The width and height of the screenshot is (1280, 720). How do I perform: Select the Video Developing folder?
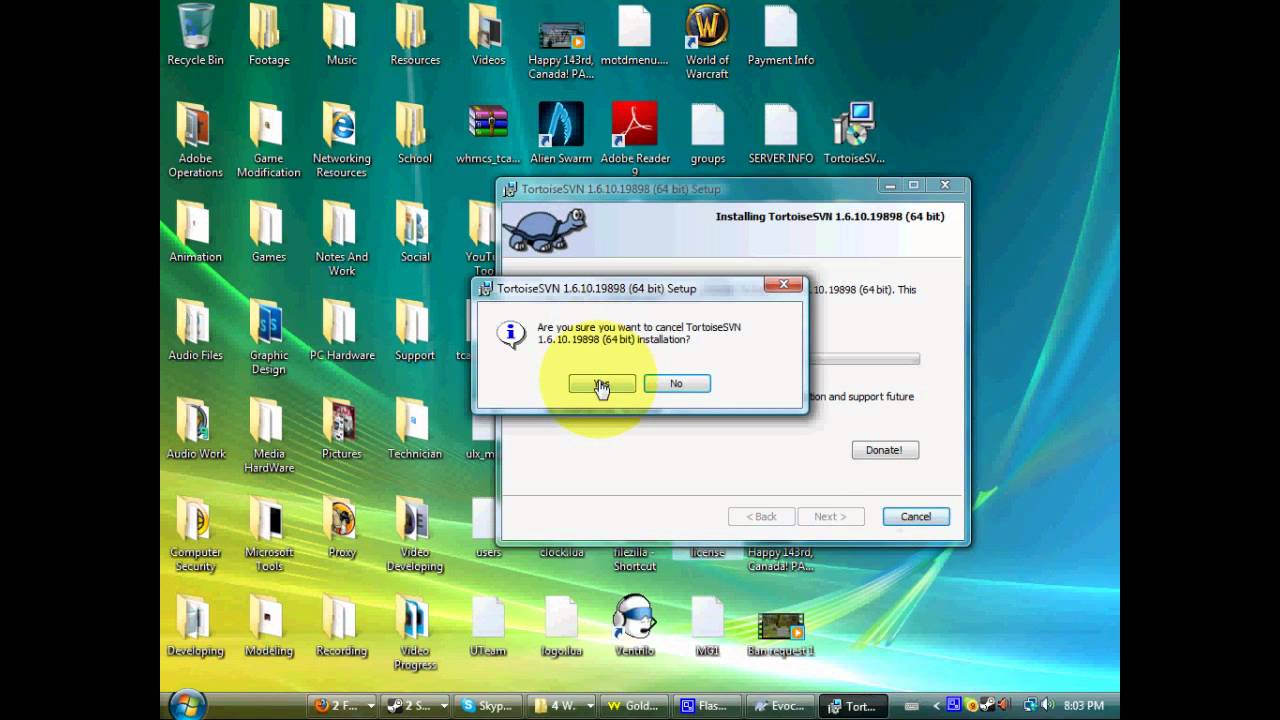point(415,535)
